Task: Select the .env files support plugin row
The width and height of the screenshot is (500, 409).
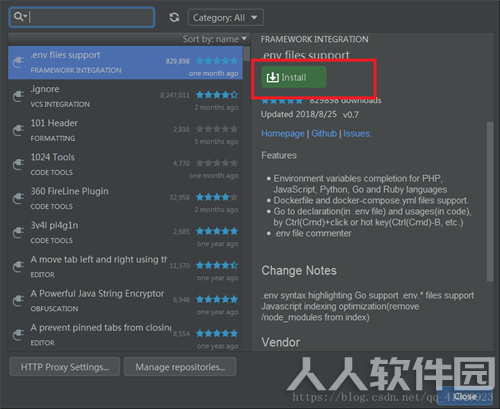Action: click(125, 63)
